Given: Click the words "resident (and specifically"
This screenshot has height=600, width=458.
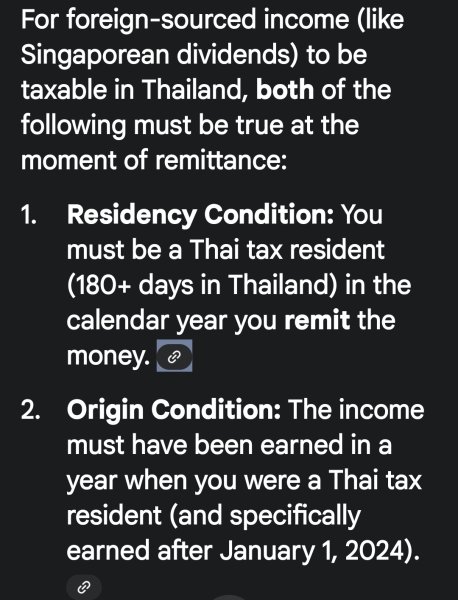Looking at the screenshot, I should click(214, 516).
